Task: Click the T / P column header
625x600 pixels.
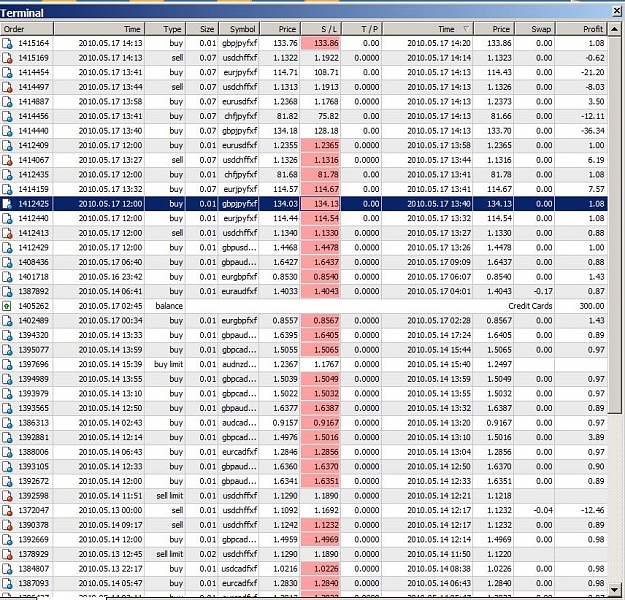Action: [362, 29]
